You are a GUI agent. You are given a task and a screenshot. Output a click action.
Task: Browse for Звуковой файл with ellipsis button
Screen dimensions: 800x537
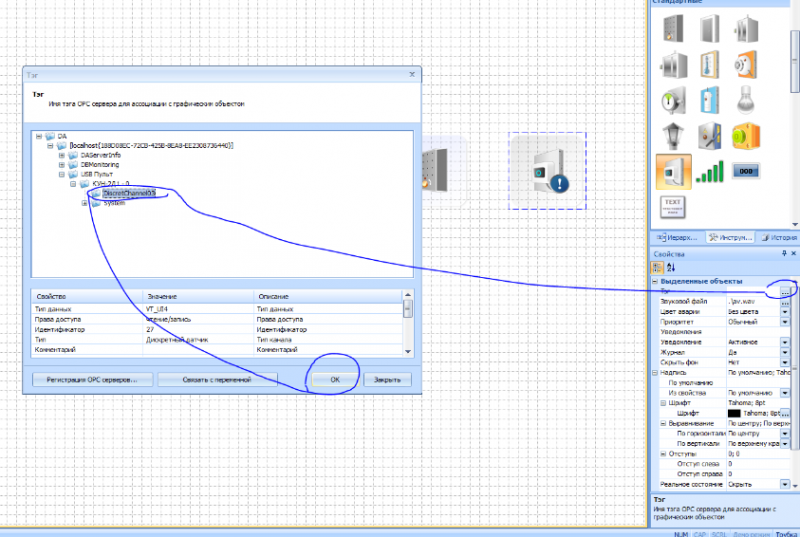pos(785,302)
